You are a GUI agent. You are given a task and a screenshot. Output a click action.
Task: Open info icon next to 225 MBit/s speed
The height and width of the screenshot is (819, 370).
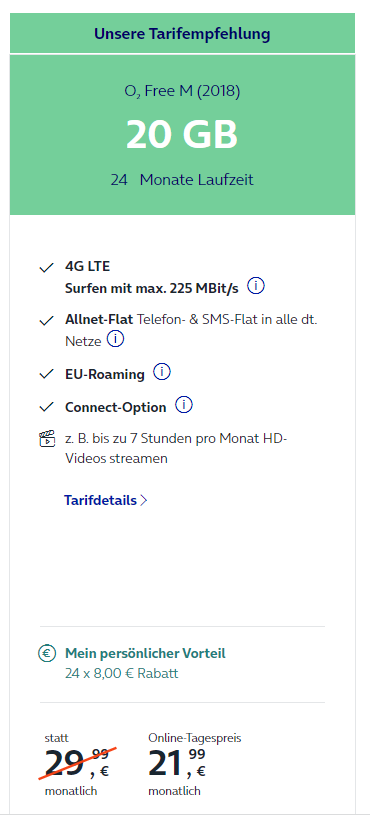click(256, 286)
